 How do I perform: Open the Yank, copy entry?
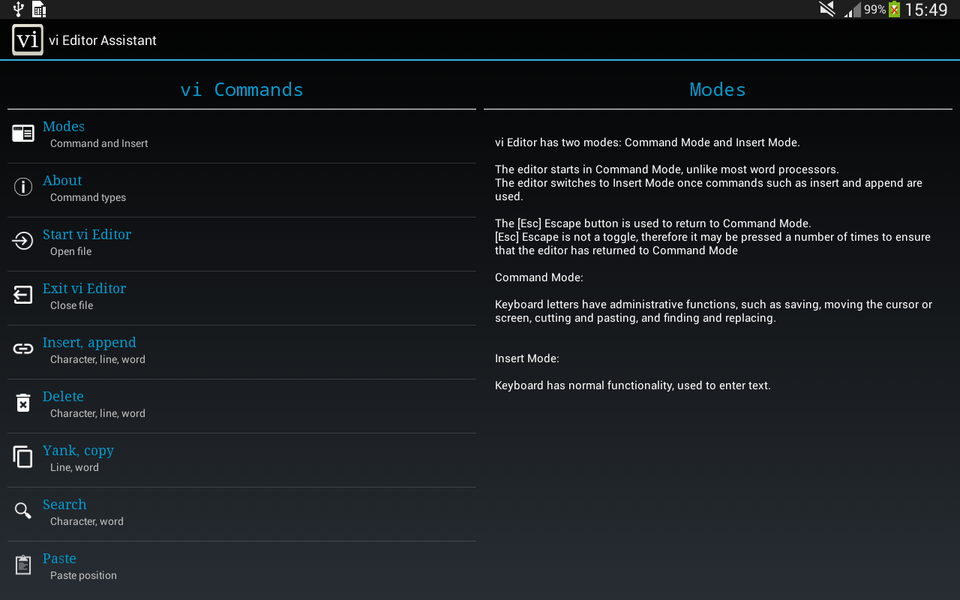pyautogui.click(x=241, y=460)
